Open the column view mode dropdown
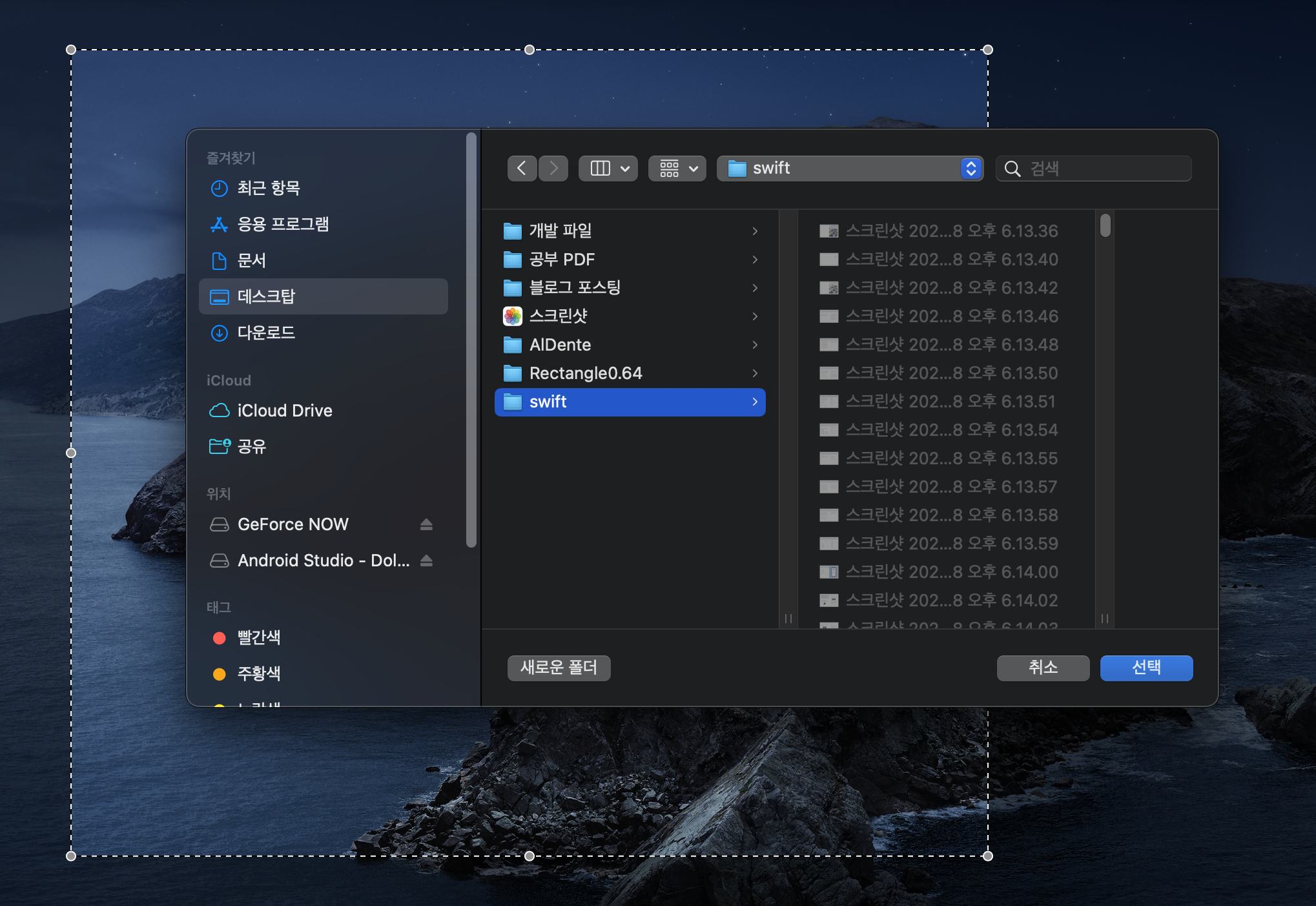 click(x=608, y=169)
